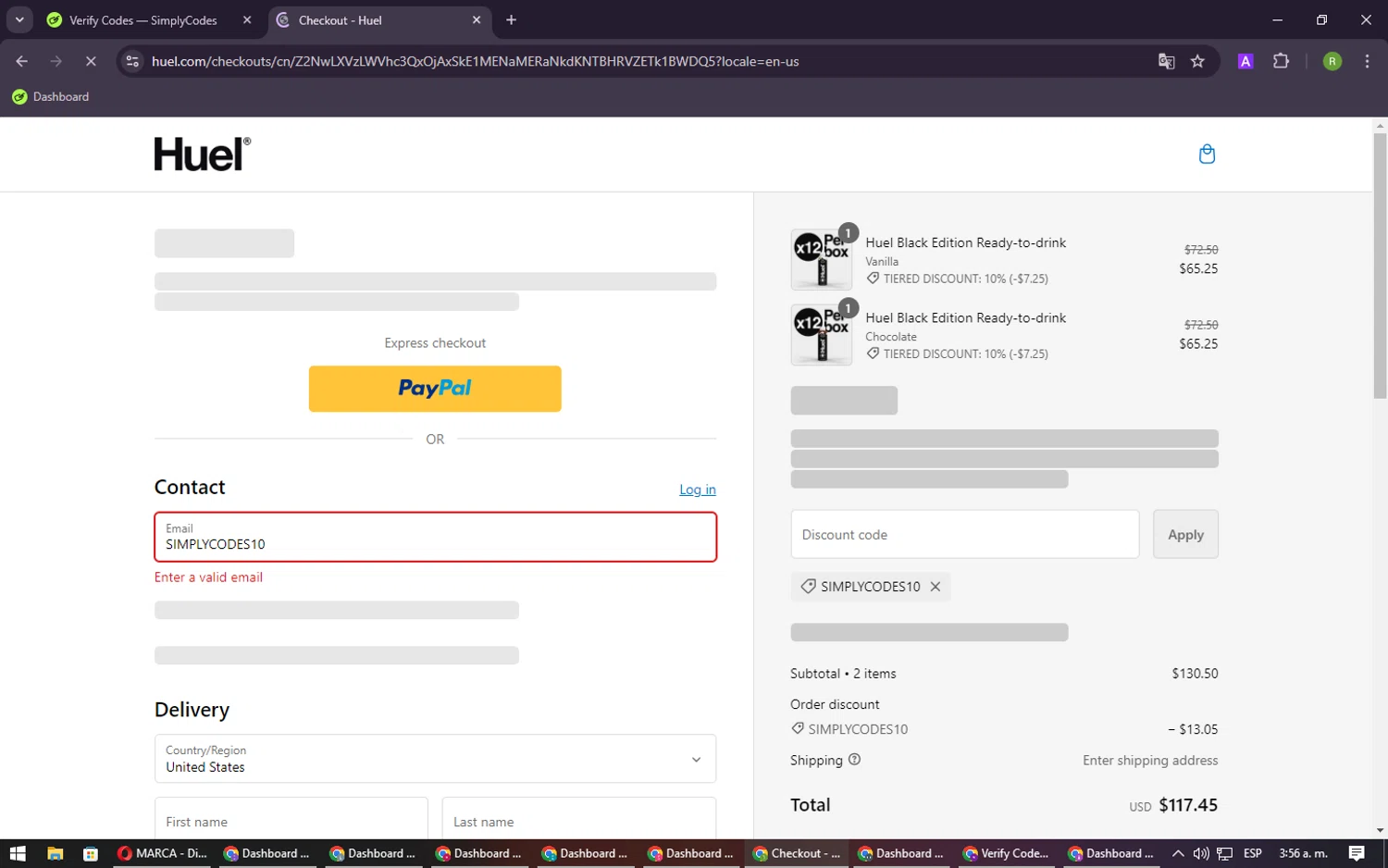The width and height of the screenshot is (1388, 868).
Task: Open Chrome's three-dot menu
Action: tap(1367, 61)
